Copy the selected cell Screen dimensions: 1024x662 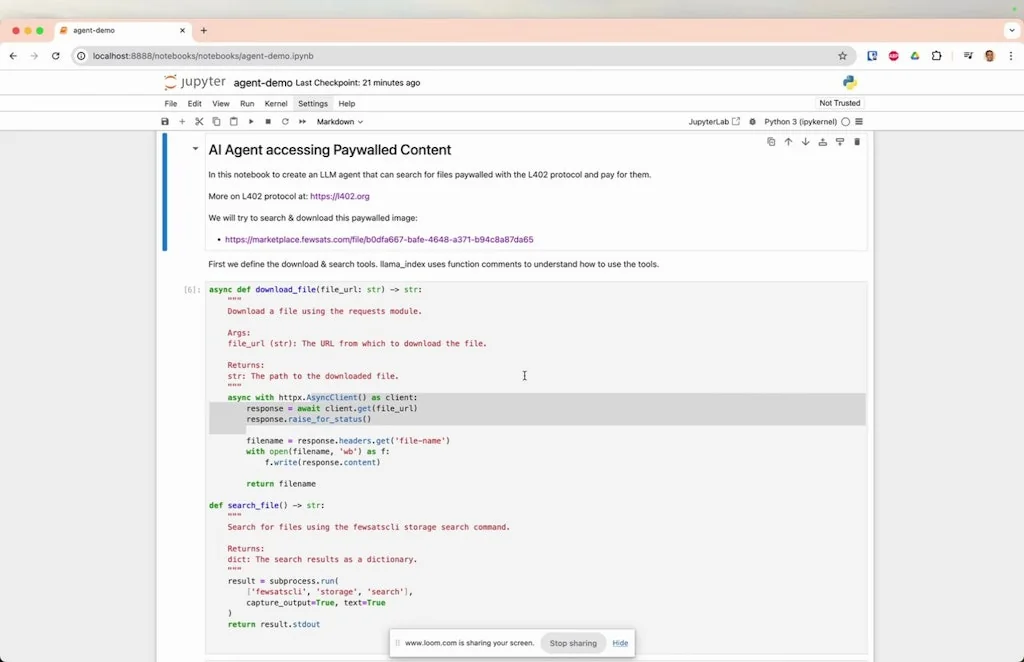pyautogui.click(x=216, y=121)
